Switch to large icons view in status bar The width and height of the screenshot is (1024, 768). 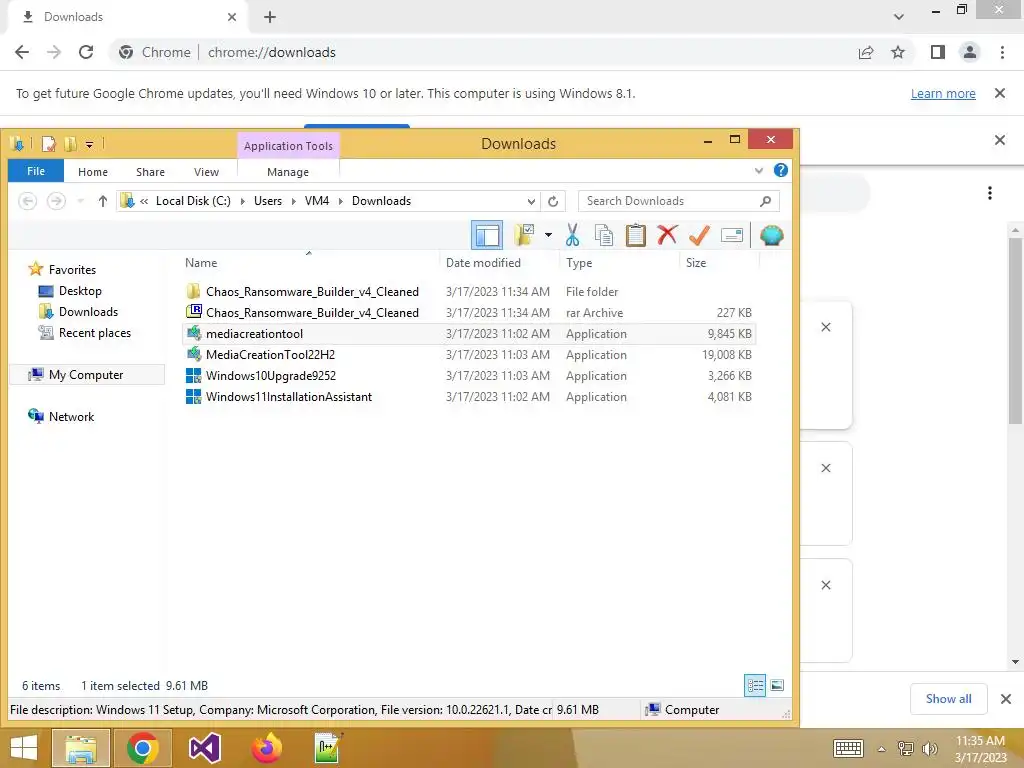tap(777, 685)
